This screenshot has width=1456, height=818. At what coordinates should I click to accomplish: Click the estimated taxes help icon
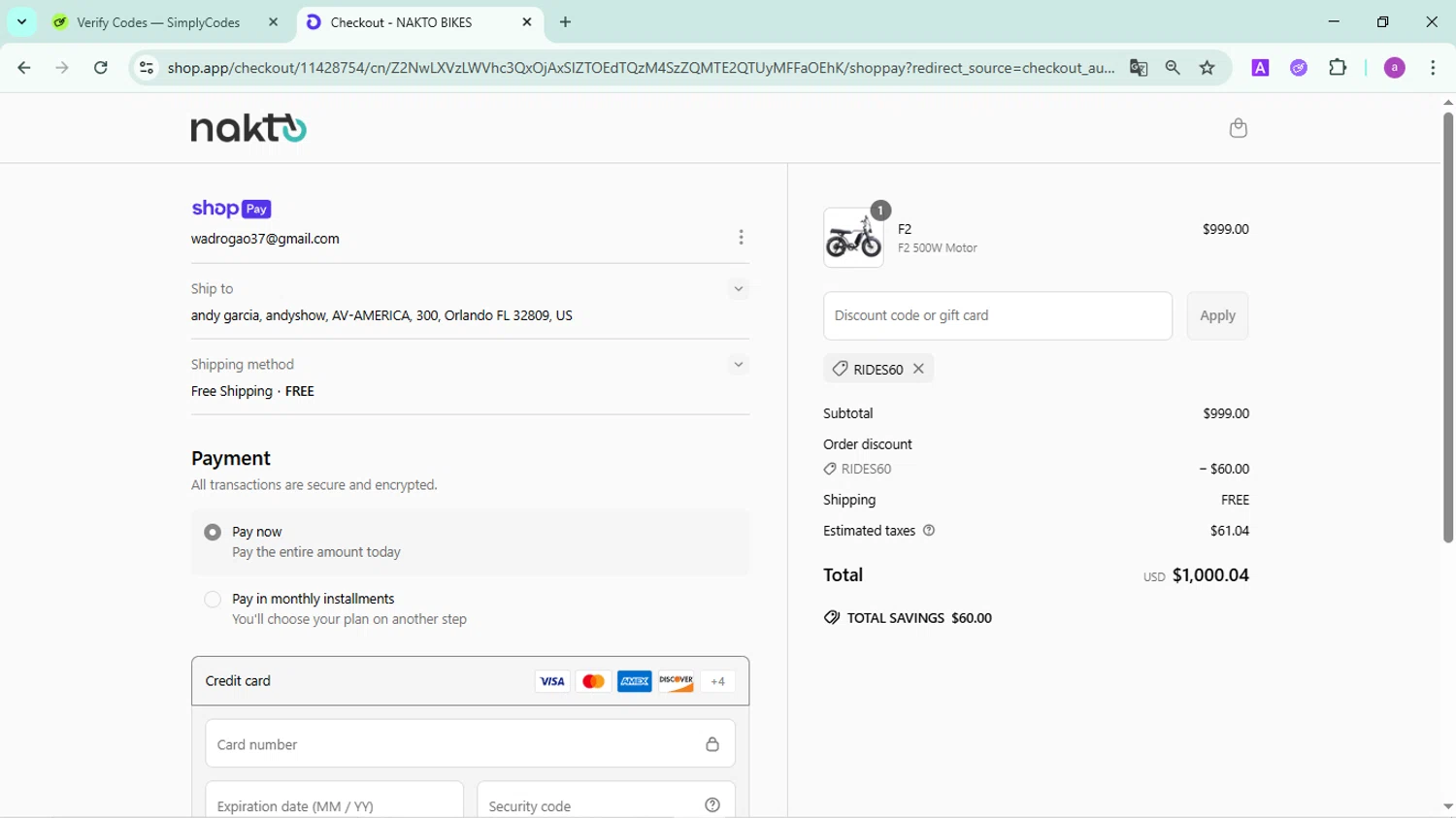[x=929, y=531]
